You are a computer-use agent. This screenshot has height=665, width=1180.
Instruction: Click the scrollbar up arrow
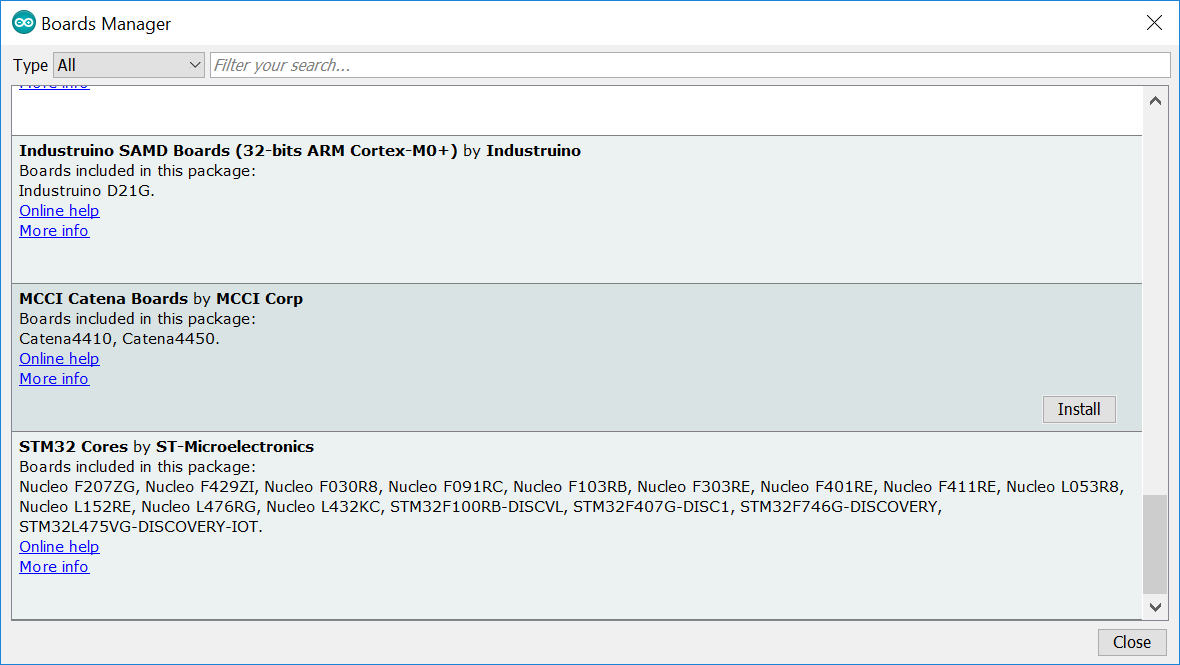tap(1155, 101)
